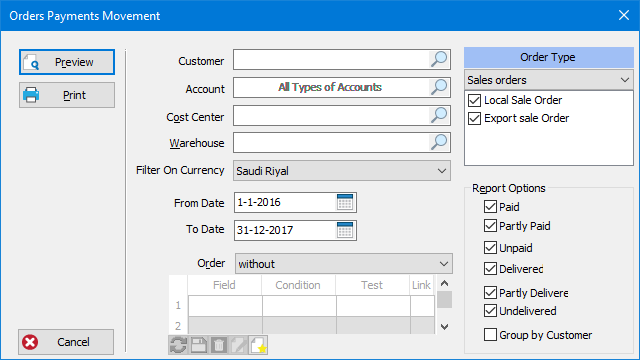Click the Condition column header
The height and width of the screenshot is (360, 640).
pos(298,285)
